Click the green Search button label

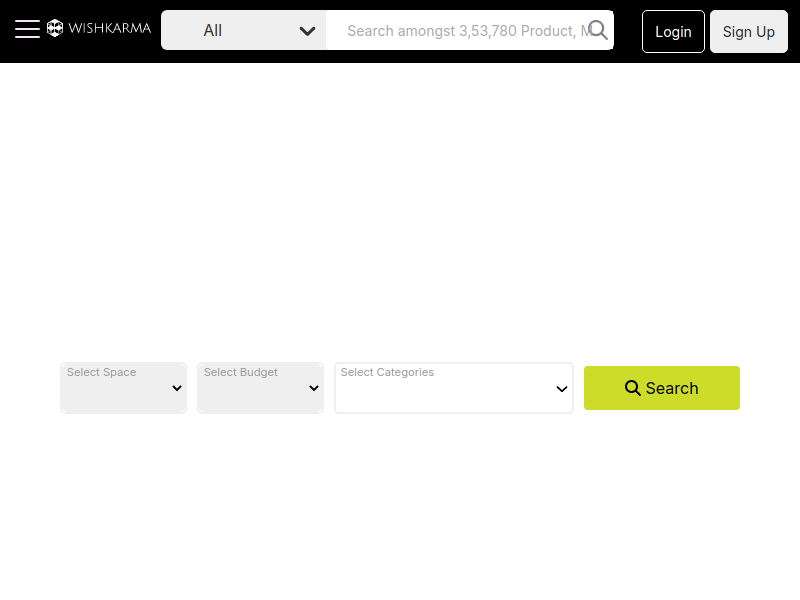point(671,388)
